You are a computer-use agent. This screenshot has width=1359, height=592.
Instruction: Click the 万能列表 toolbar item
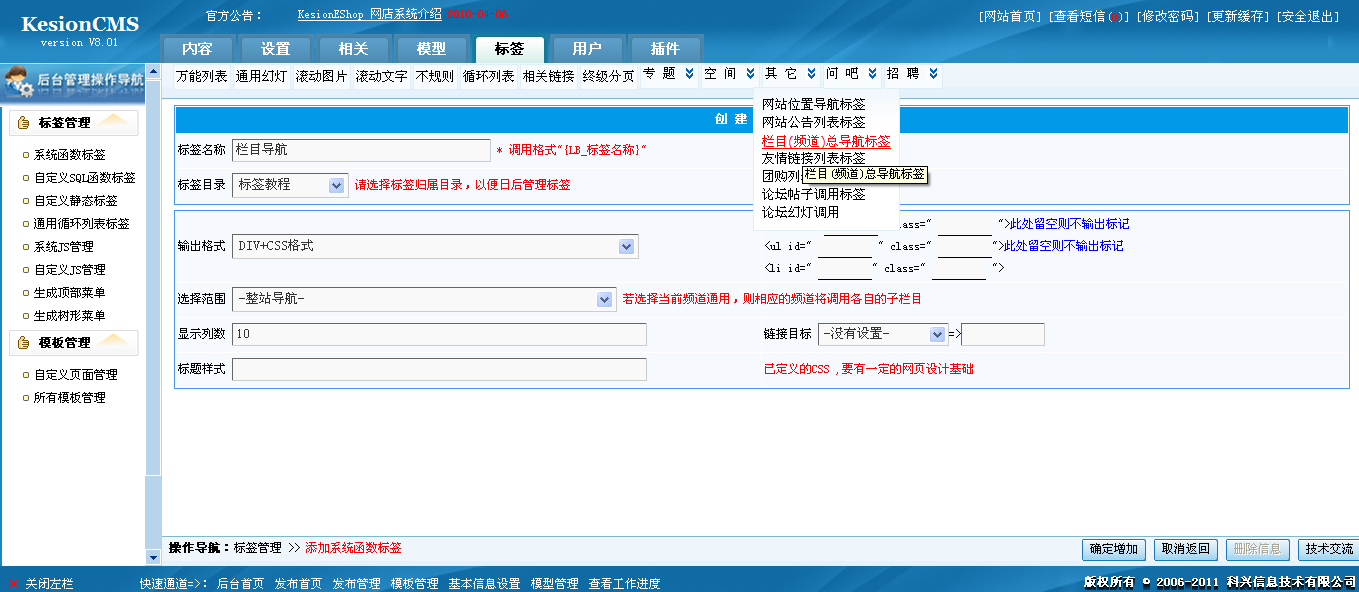point(201,76)
